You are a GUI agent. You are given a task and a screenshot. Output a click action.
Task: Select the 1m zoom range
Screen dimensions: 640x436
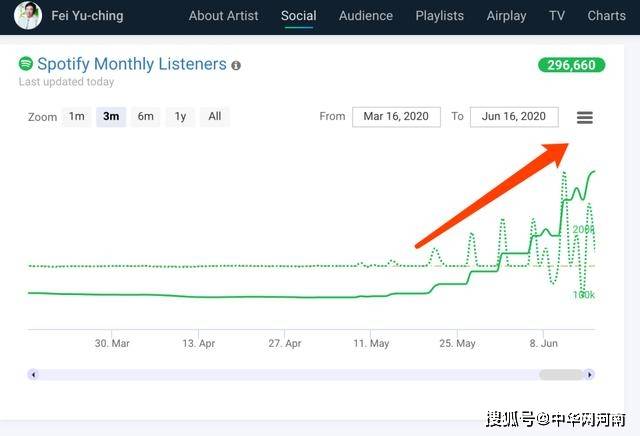[76, 117]
